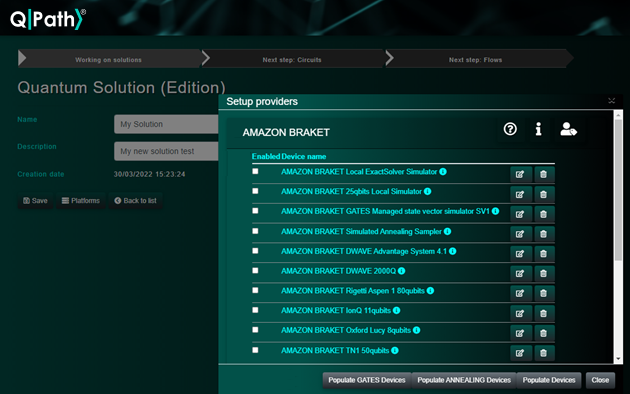Image resolution: width=630 pixels, height=394 pixels.
Task: Go Back to list
Action: 135,200
